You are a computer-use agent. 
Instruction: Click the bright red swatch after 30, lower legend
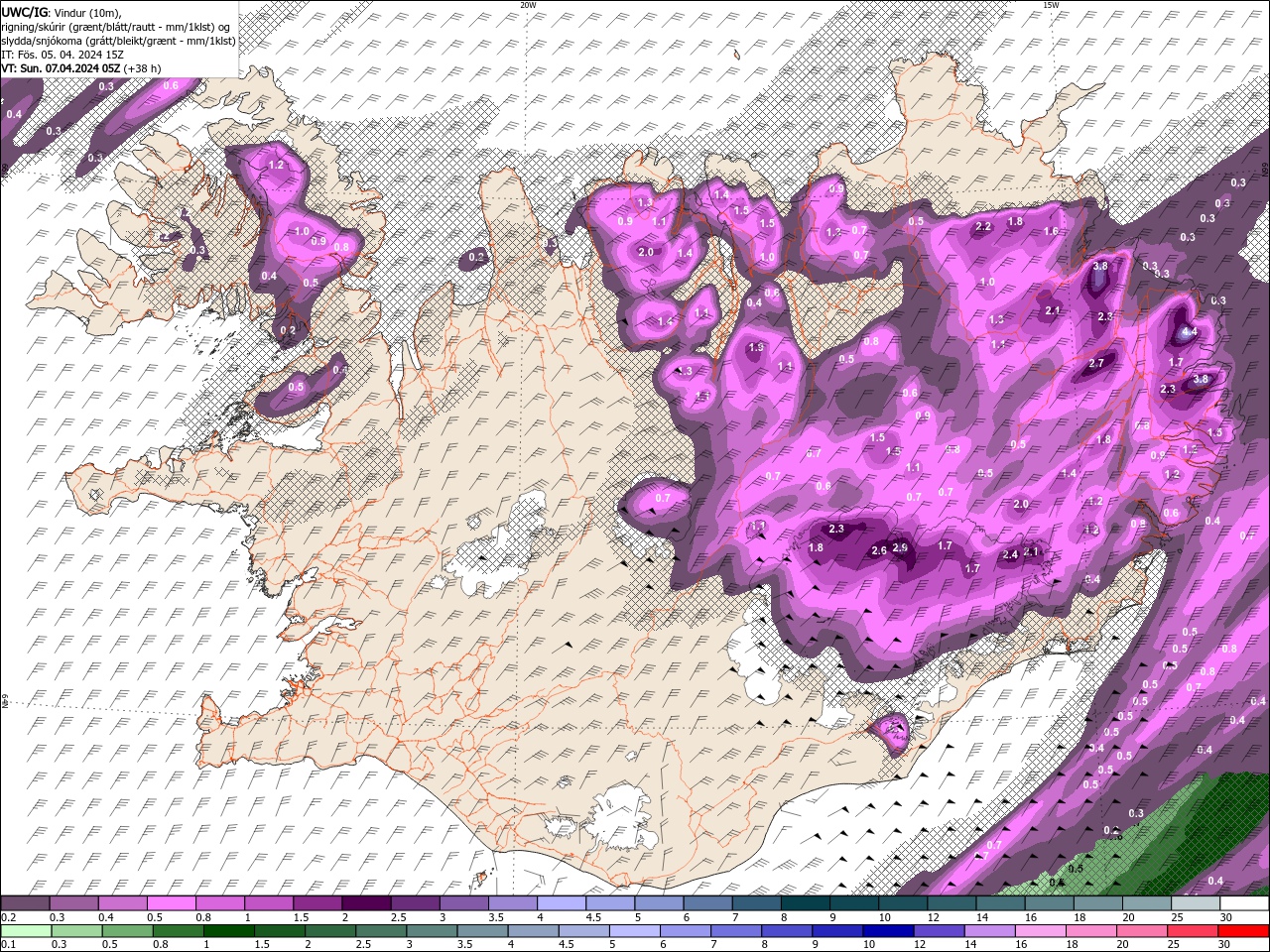click(1244, 931)
